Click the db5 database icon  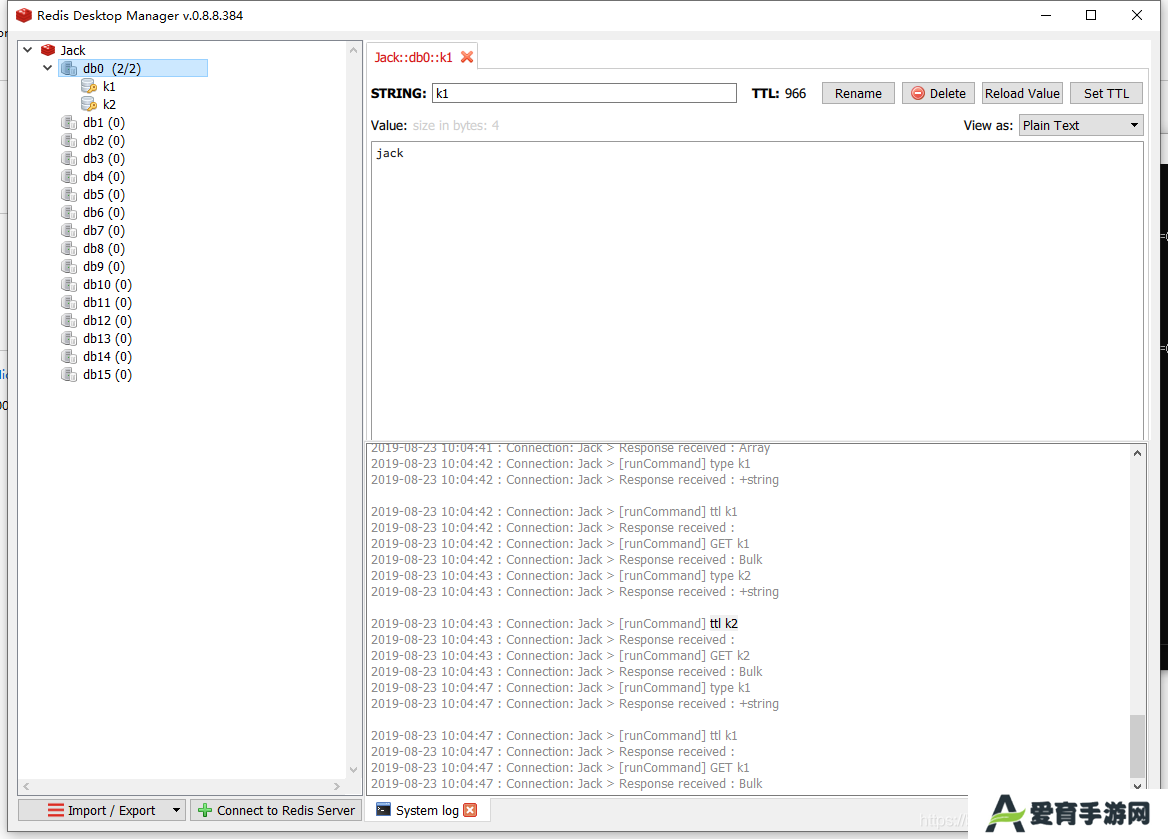69,194
